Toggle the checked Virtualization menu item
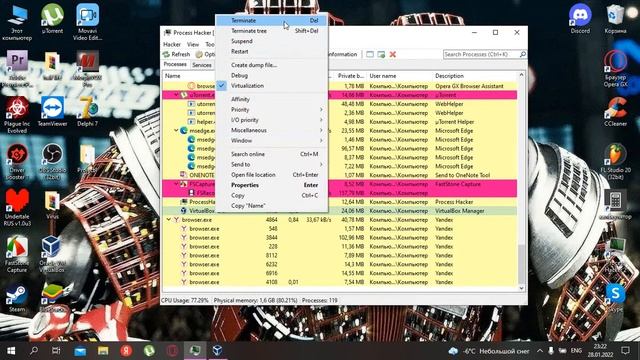The width and height of the screenshot is (640, 360). pyautogui.click(x=271, y=86)
